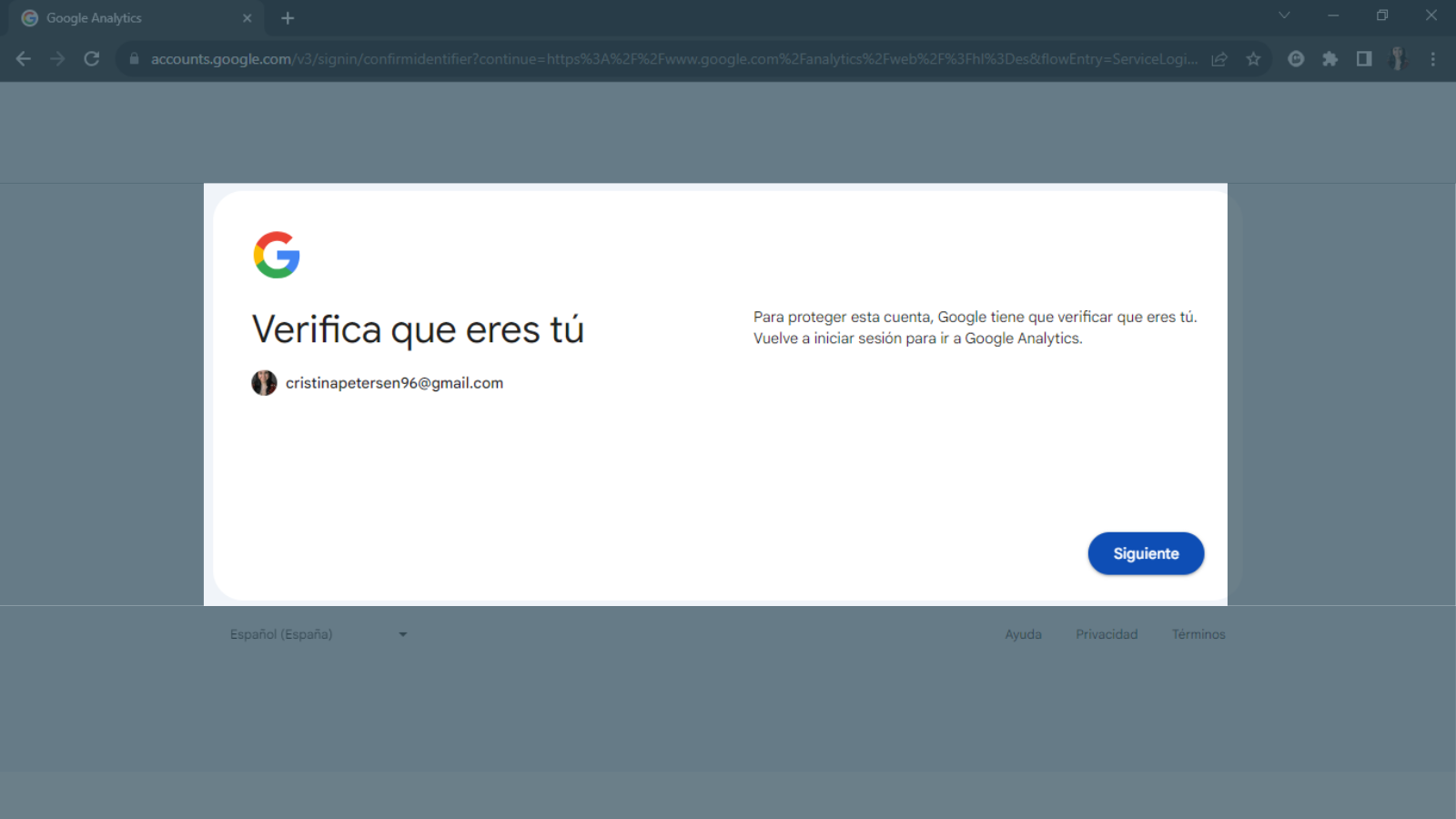Click the account avatar next to email
The width and height of the screenshot is (1456, 819).
[264, 383]
